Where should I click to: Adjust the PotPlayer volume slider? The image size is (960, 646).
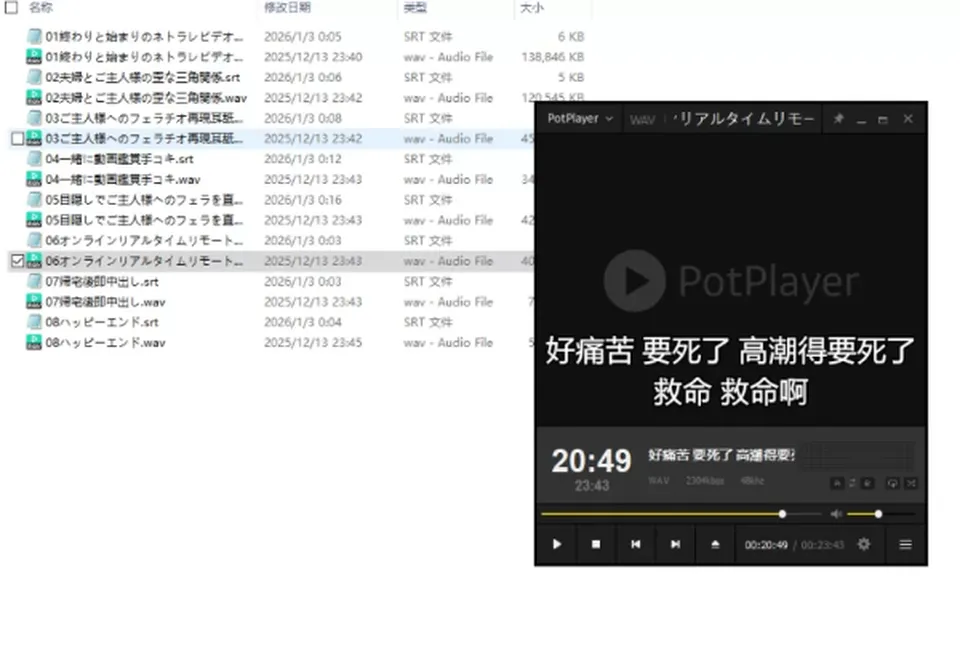[880, 514]
